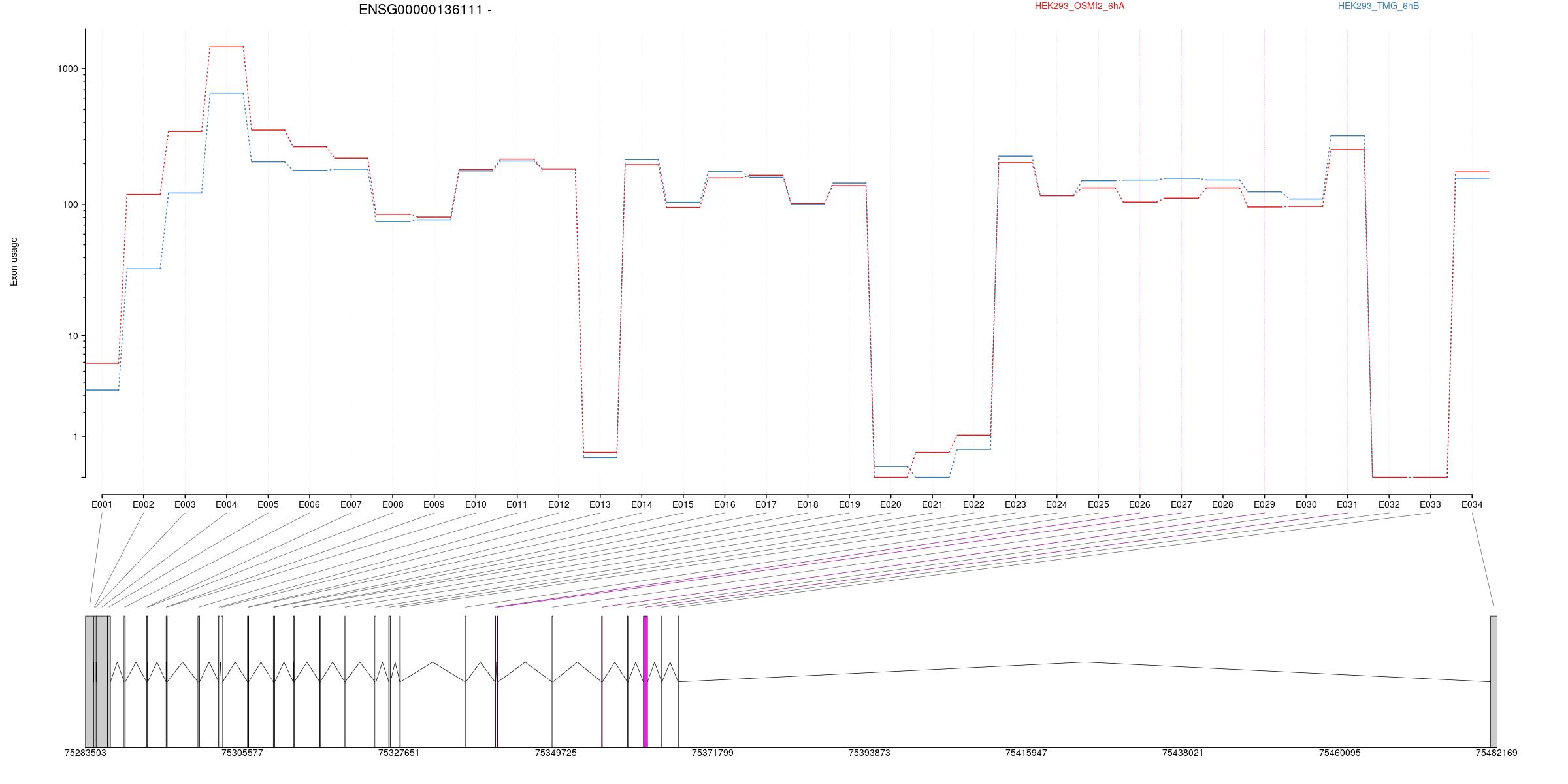Click the exon label E010

pyautogui.click(x=476, y=504)
